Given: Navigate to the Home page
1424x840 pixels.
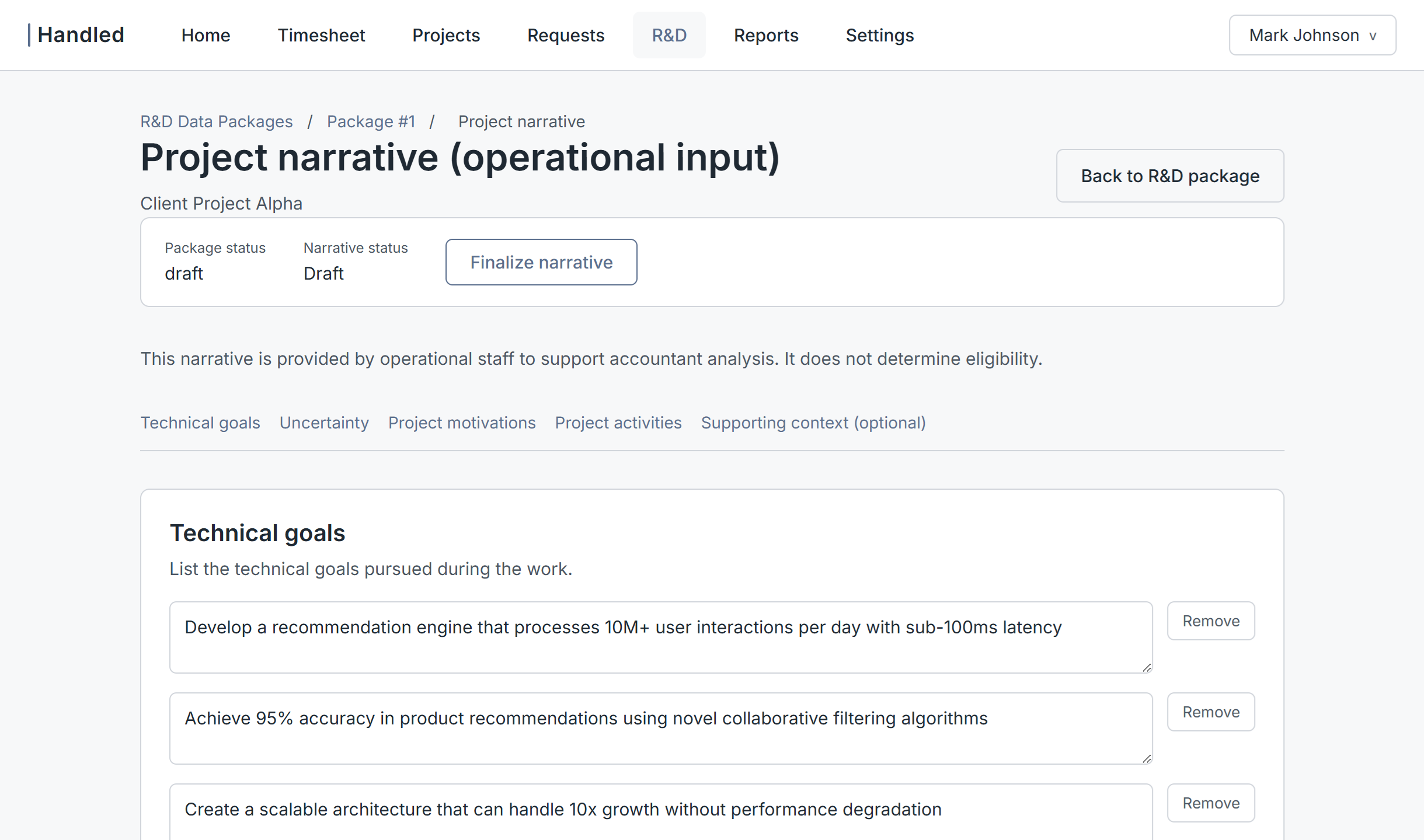Looking at the screenshot, I should [205, 35].
